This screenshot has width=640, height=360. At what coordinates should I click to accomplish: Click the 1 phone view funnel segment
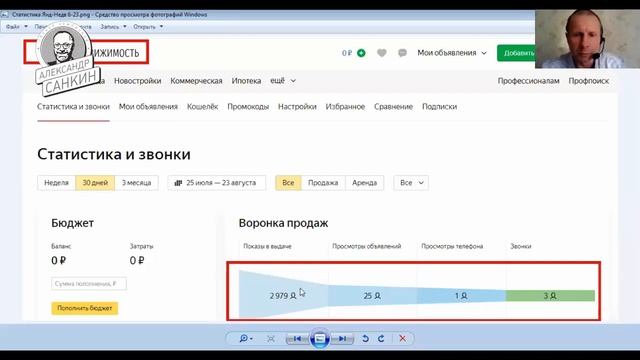[x=461, y=296]
